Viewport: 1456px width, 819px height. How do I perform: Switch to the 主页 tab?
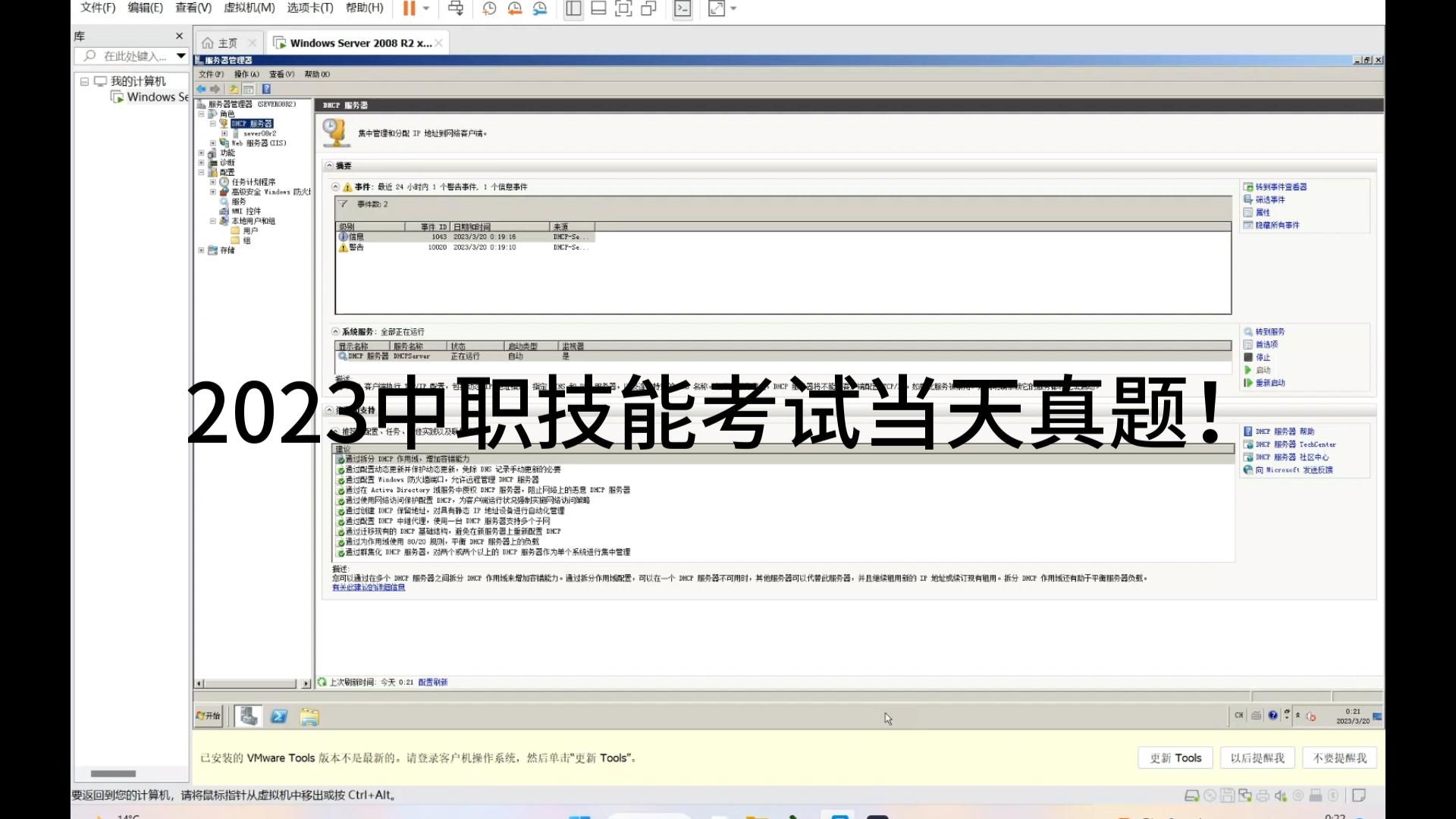click(227, 43)
